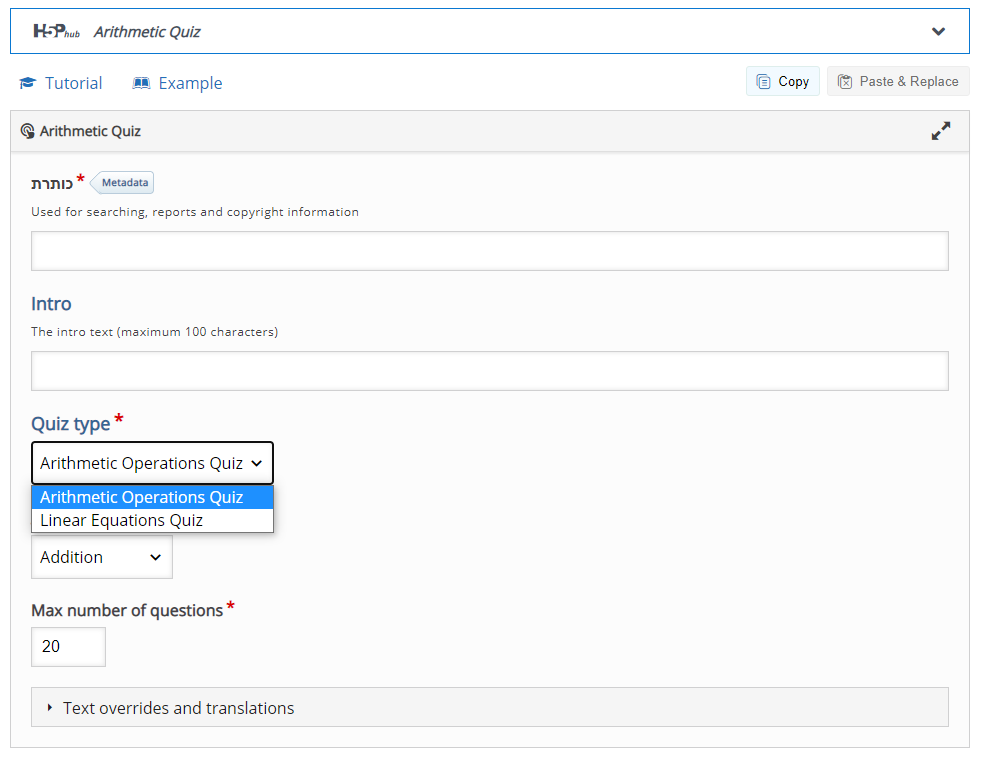The image size is (981, 761).
Task: Open the Example link
Action: click(190, 83)
